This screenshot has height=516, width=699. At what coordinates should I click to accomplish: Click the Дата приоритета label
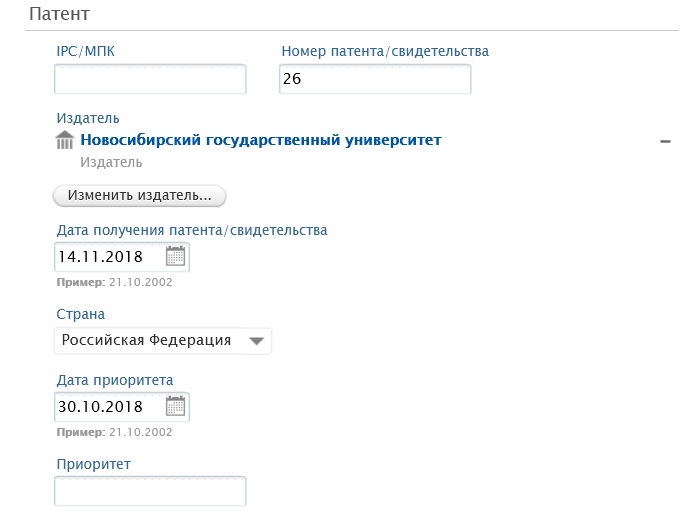pyautogui.click(x=115, y=380)
